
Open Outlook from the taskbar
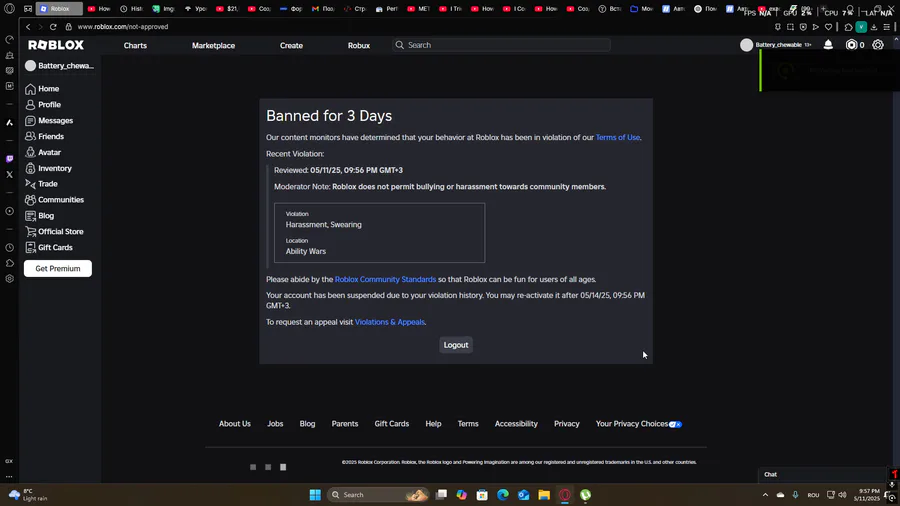coord(523,495)
